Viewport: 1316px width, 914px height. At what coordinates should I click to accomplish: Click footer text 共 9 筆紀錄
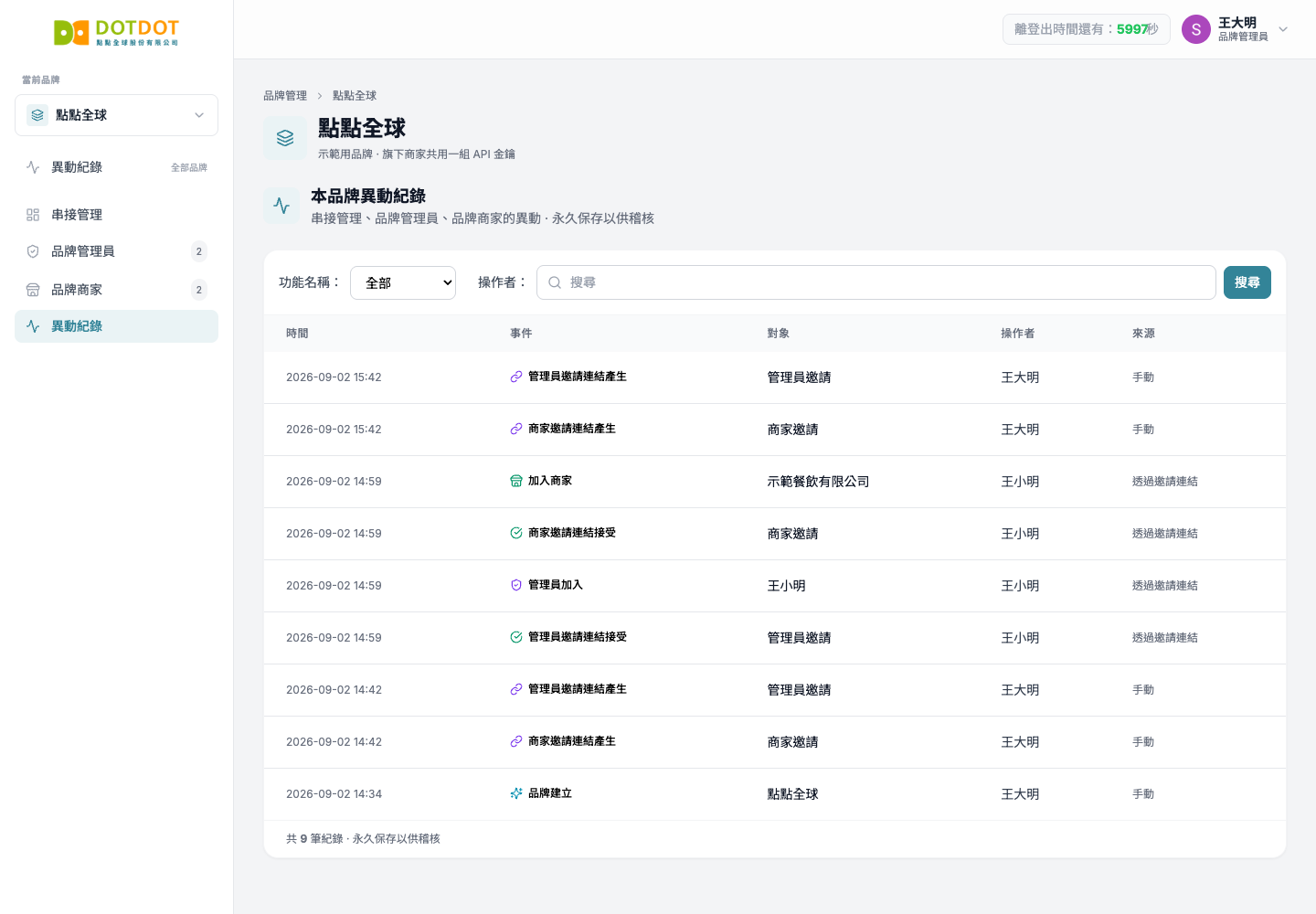314,839
